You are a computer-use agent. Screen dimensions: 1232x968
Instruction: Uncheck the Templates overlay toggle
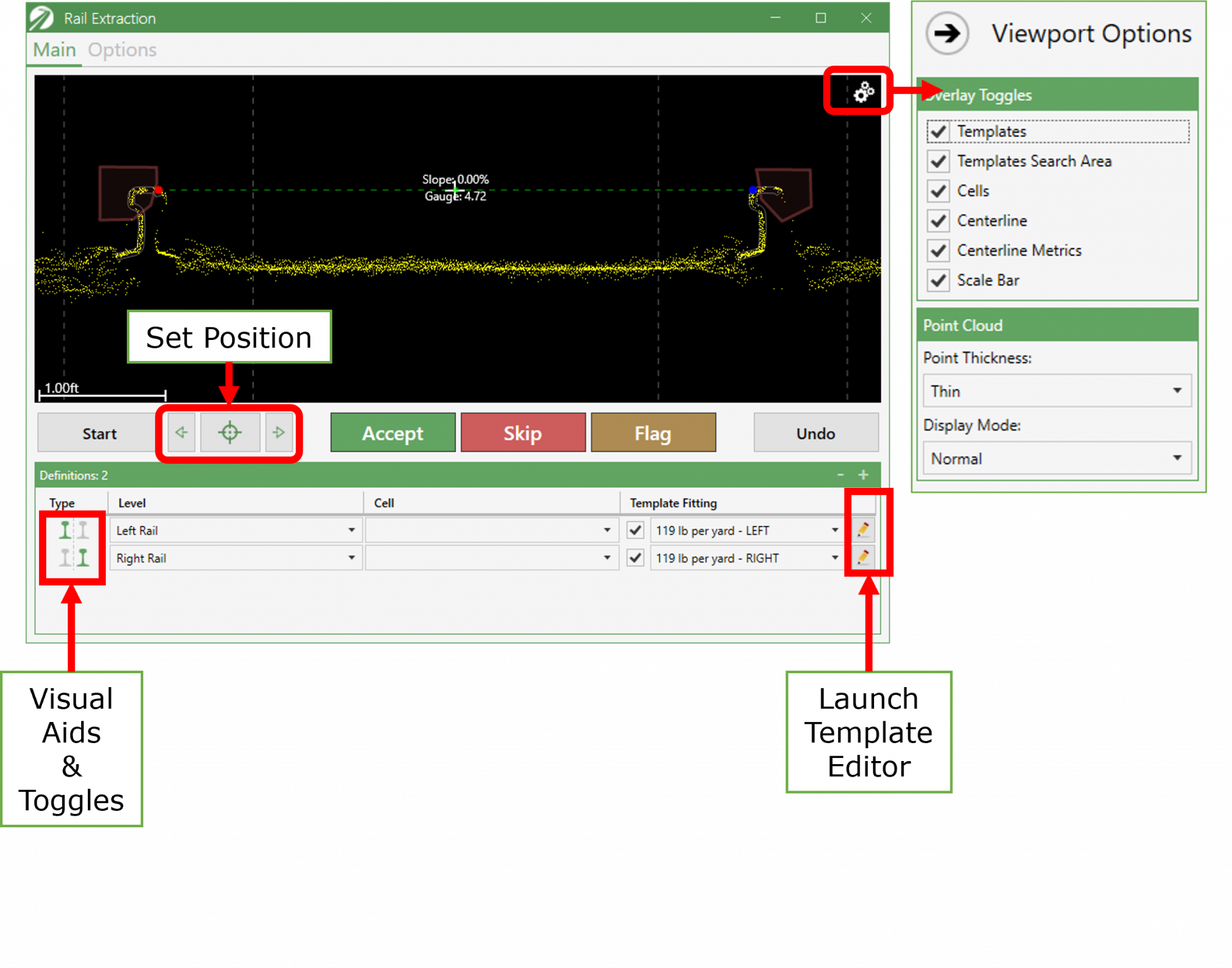coord(938,131)
